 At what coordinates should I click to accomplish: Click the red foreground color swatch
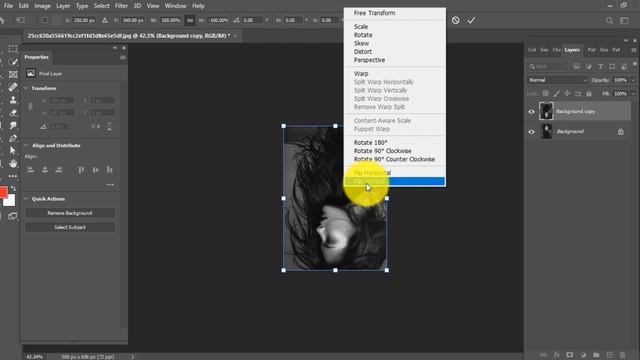3,192
